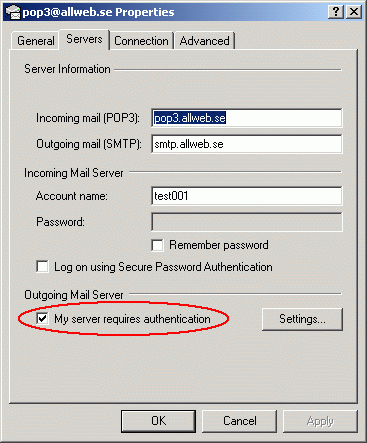
Task: Open outgoing server Settings button
Action: 302,319
